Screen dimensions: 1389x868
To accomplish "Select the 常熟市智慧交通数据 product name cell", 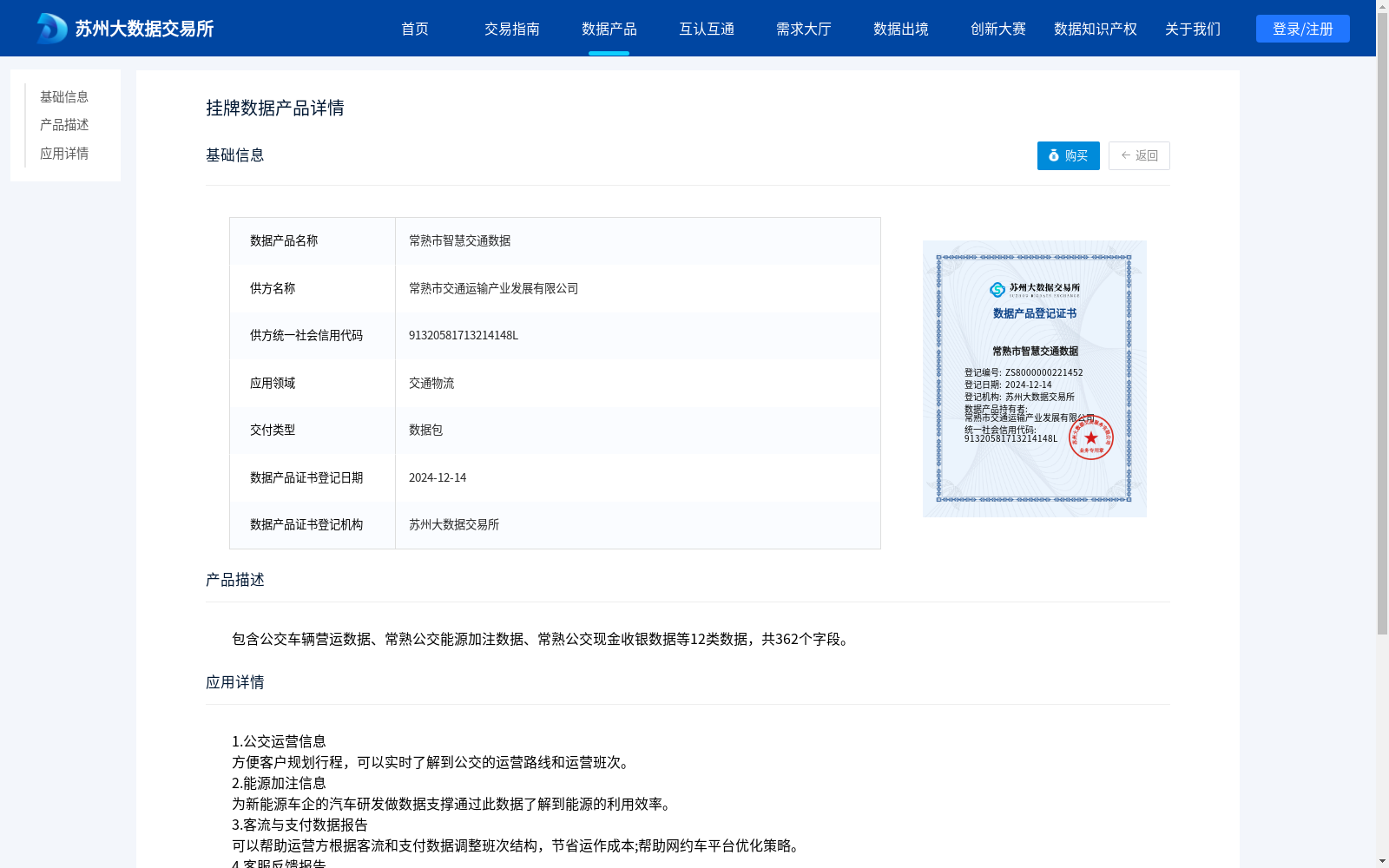I will click(638, 240).
